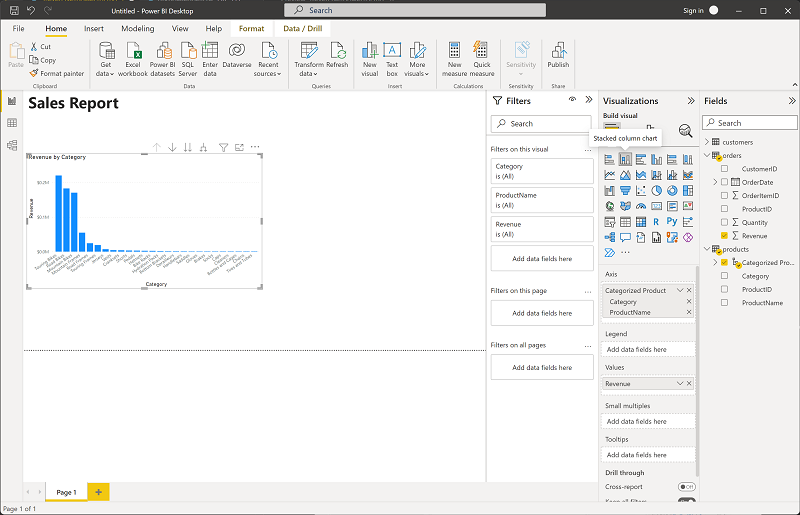Select the Clustered column chart visual
Screen dimensions: 800x515
tap(657, 159)
